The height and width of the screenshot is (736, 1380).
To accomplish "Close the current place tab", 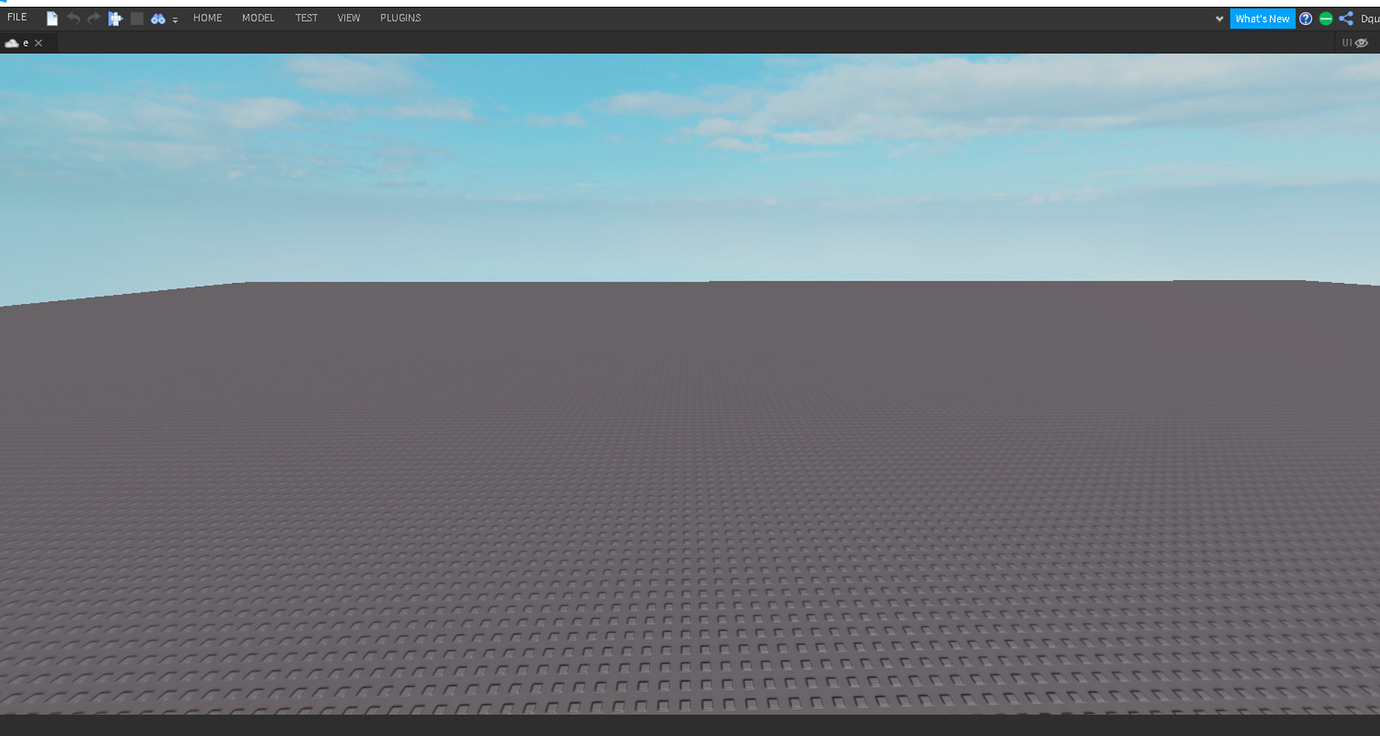I will click(39, 42).
